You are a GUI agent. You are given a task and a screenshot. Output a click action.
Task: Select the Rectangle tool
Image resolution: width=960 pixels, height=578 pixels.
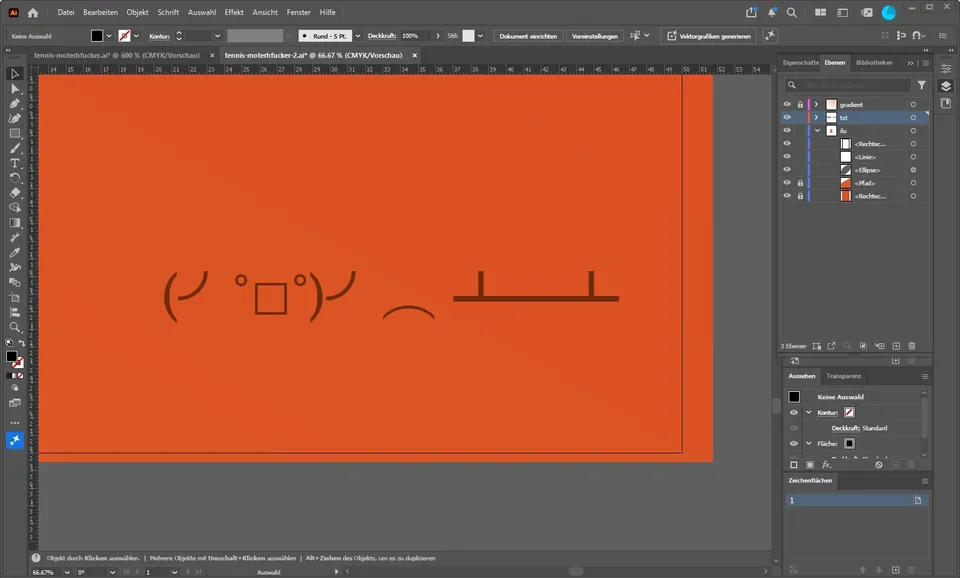point(15,133)
